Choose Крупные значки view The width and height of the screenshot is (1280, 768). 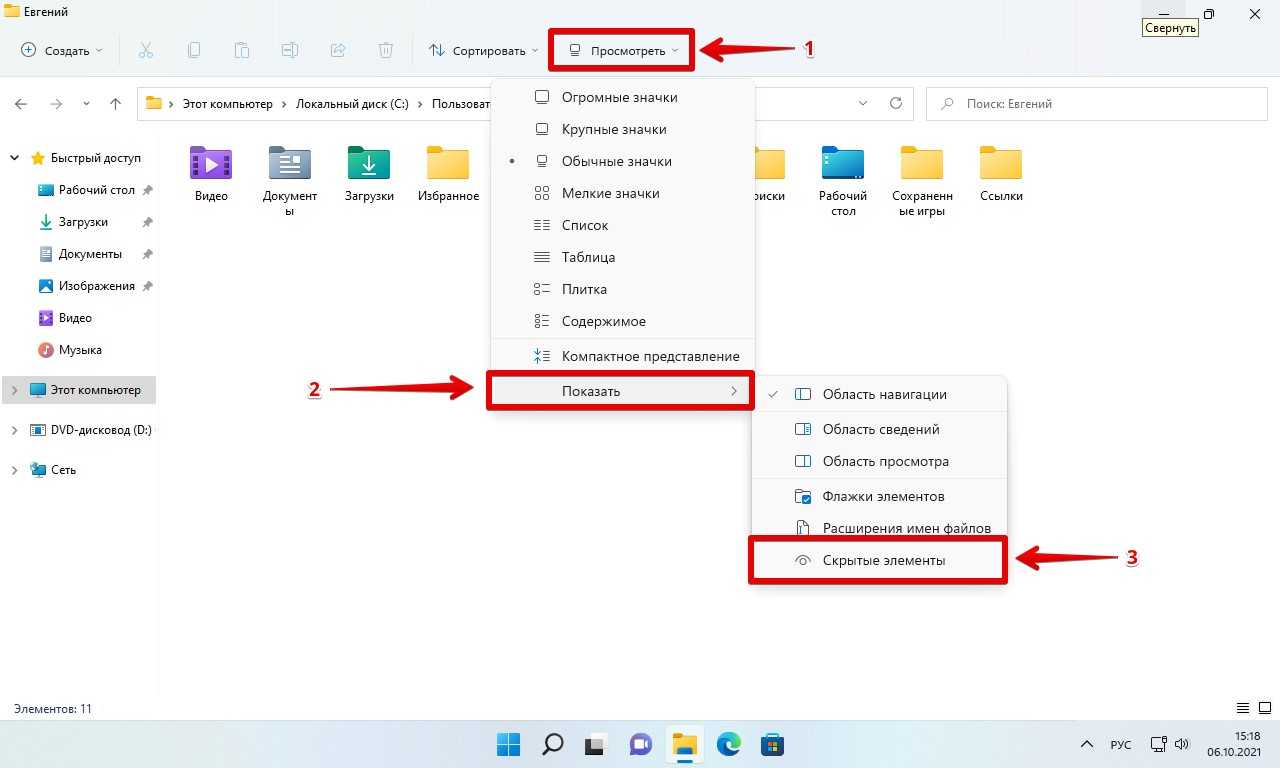coord(623,129)
